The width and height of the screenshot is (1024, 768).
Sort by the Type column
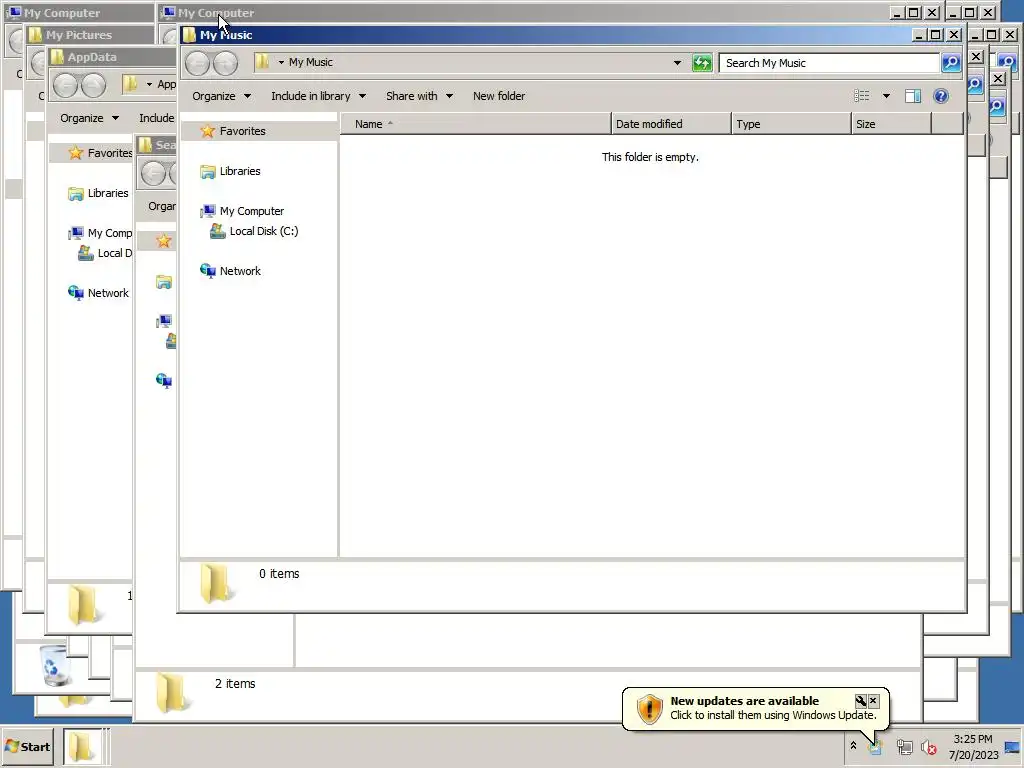(x=792, y=124)
